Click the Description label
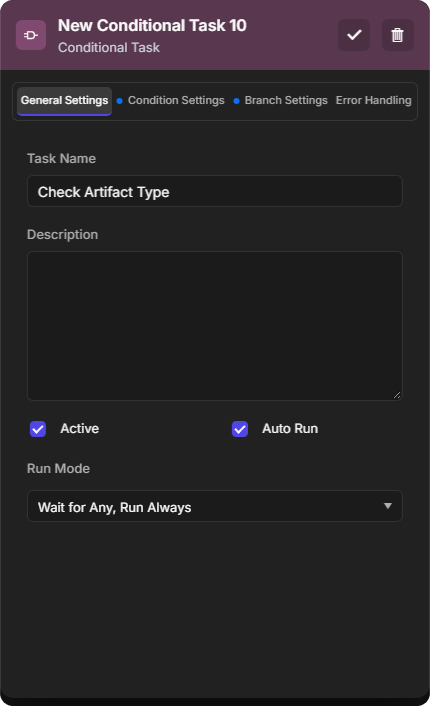 (x=63, y=235)
